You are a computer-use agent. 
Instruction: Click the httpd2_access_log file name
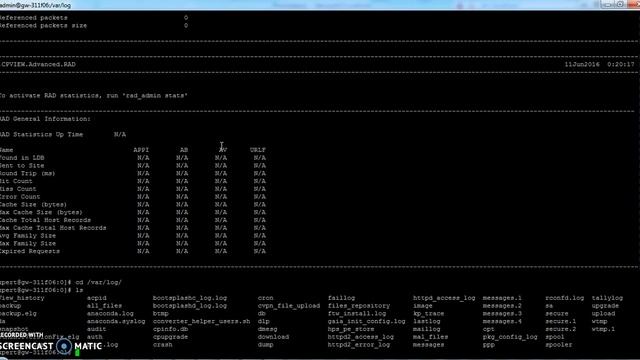click(361, 337)
